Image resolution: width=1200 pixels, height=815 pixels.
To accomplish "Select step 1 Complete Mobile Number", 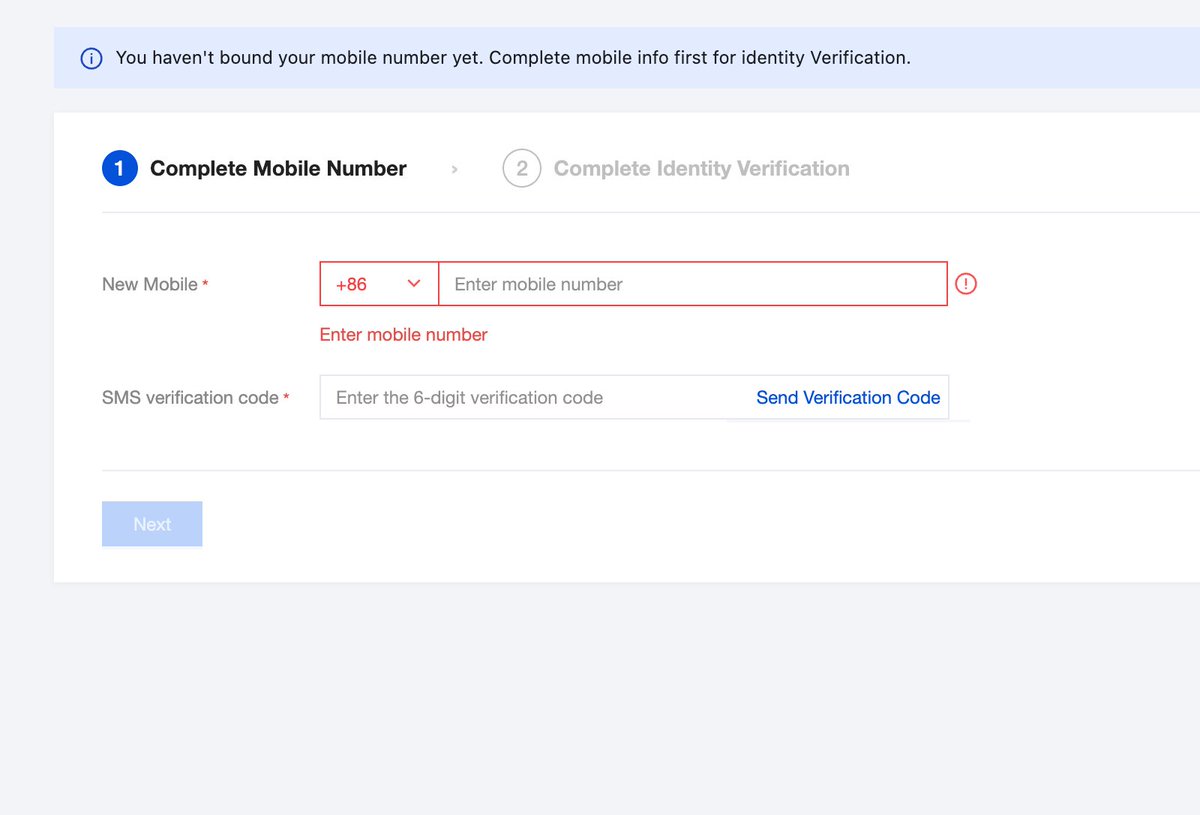I will click(254, 169).
